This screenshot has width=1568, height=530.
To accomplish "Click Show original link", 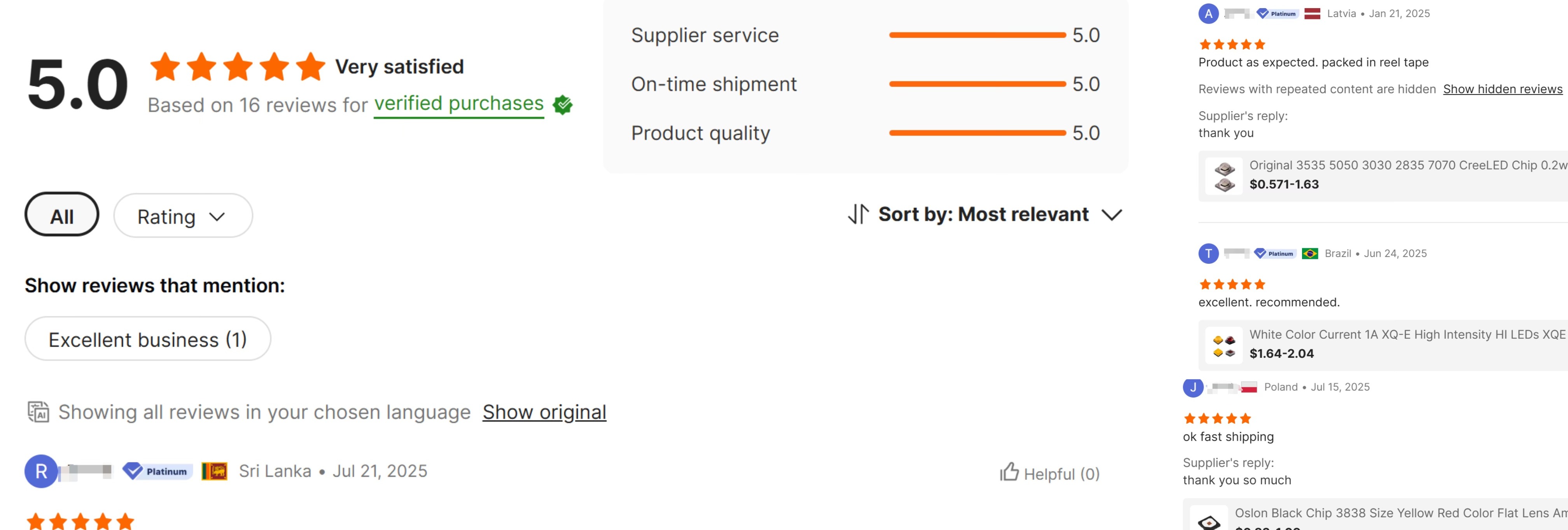I will (544, 412).
